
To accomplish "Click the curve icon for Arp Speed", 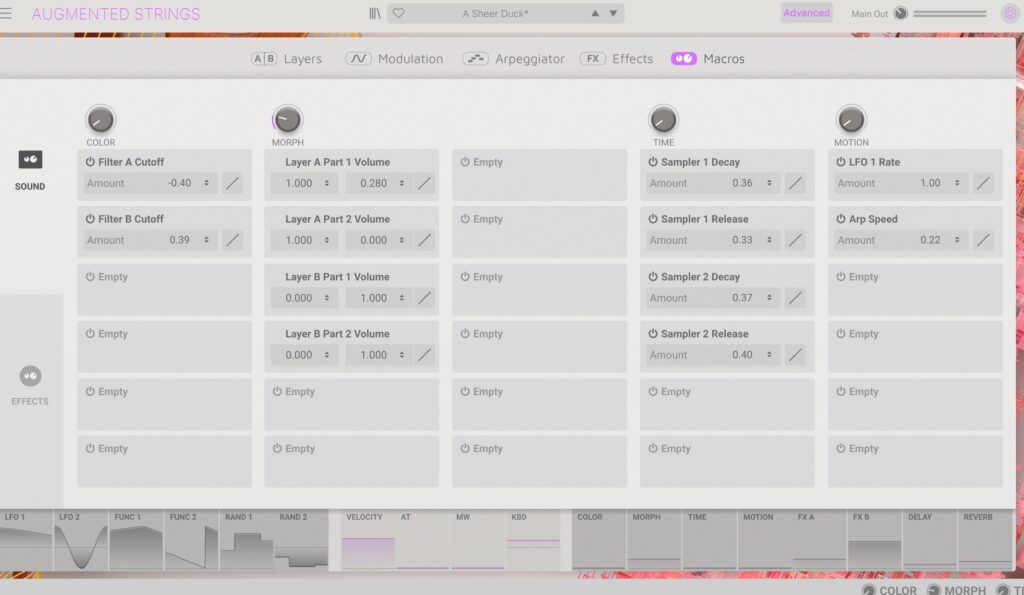I will tap(983, 240).
